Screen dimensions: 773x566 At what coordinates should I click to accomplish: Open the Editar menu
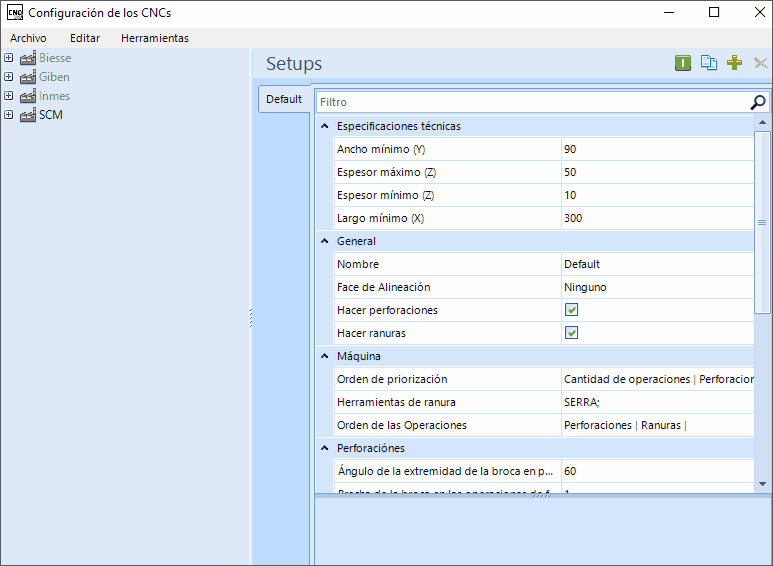coord(85,38)
